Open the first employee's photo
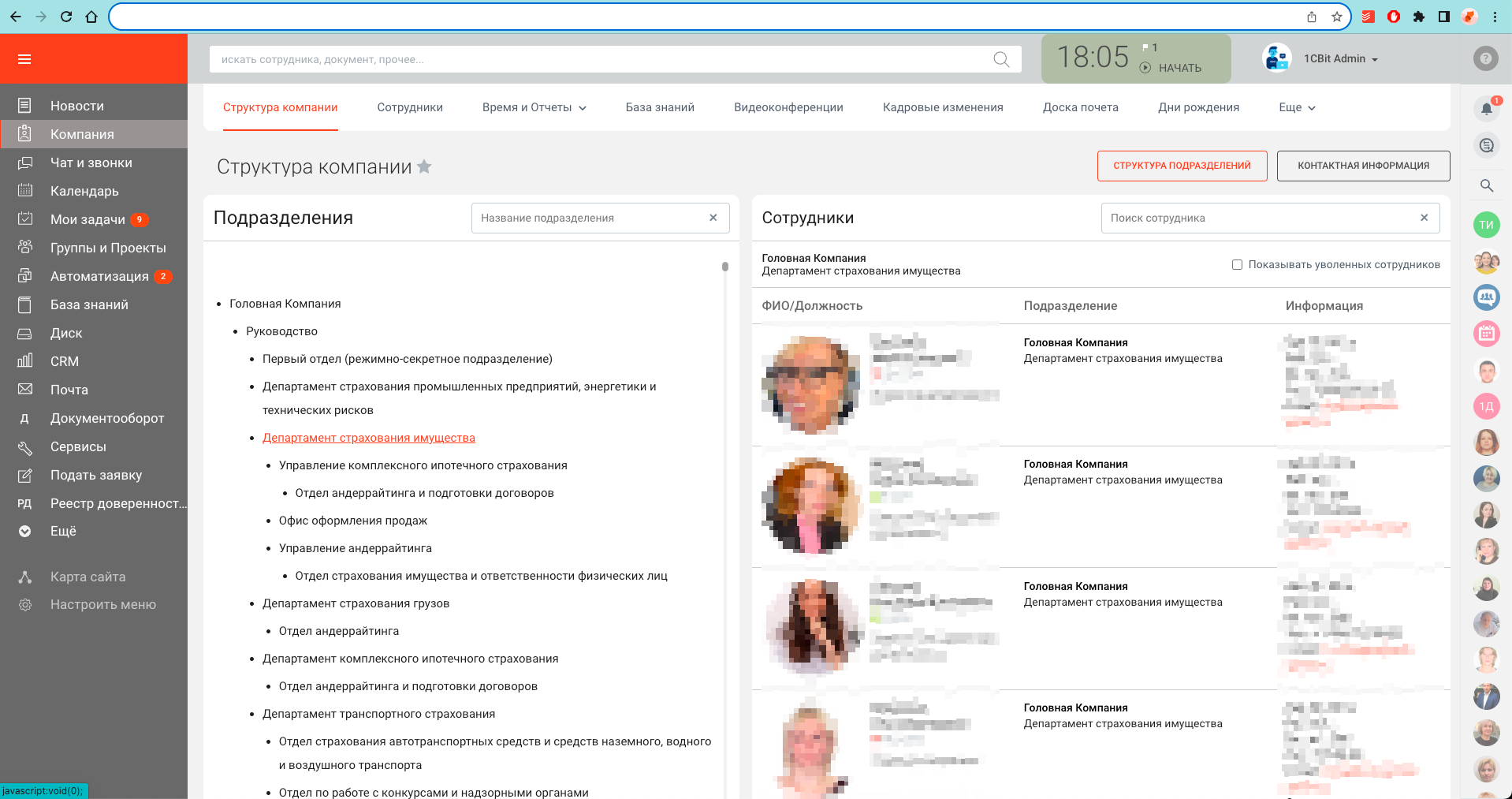Viewport: 1512px width, 799px height. pos(811,384)
